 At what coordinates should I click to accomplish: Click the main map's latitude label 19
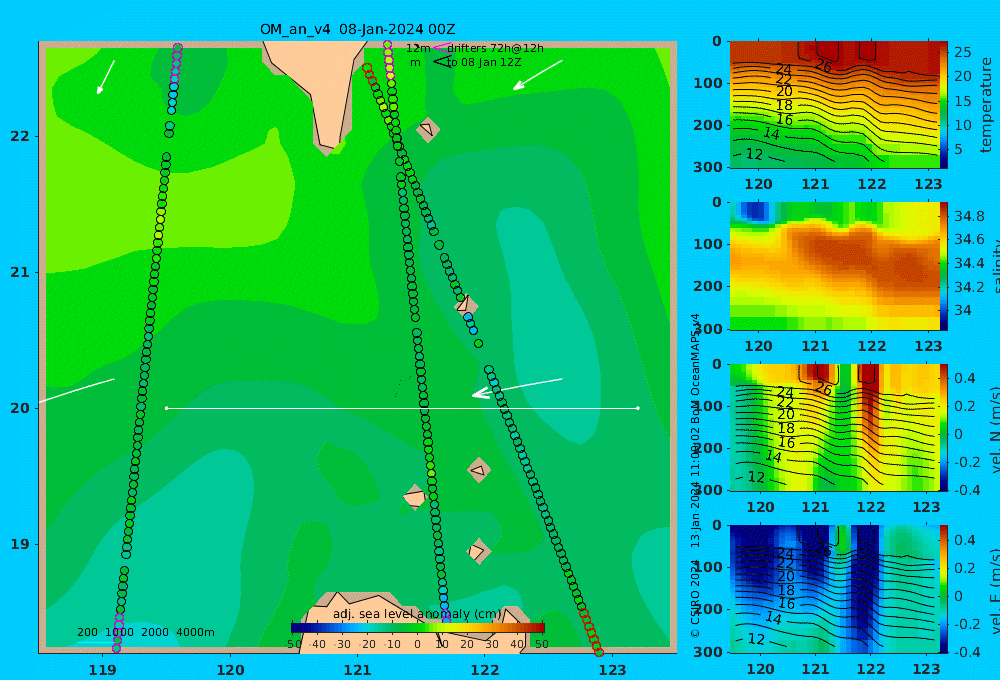pos(20,544)
